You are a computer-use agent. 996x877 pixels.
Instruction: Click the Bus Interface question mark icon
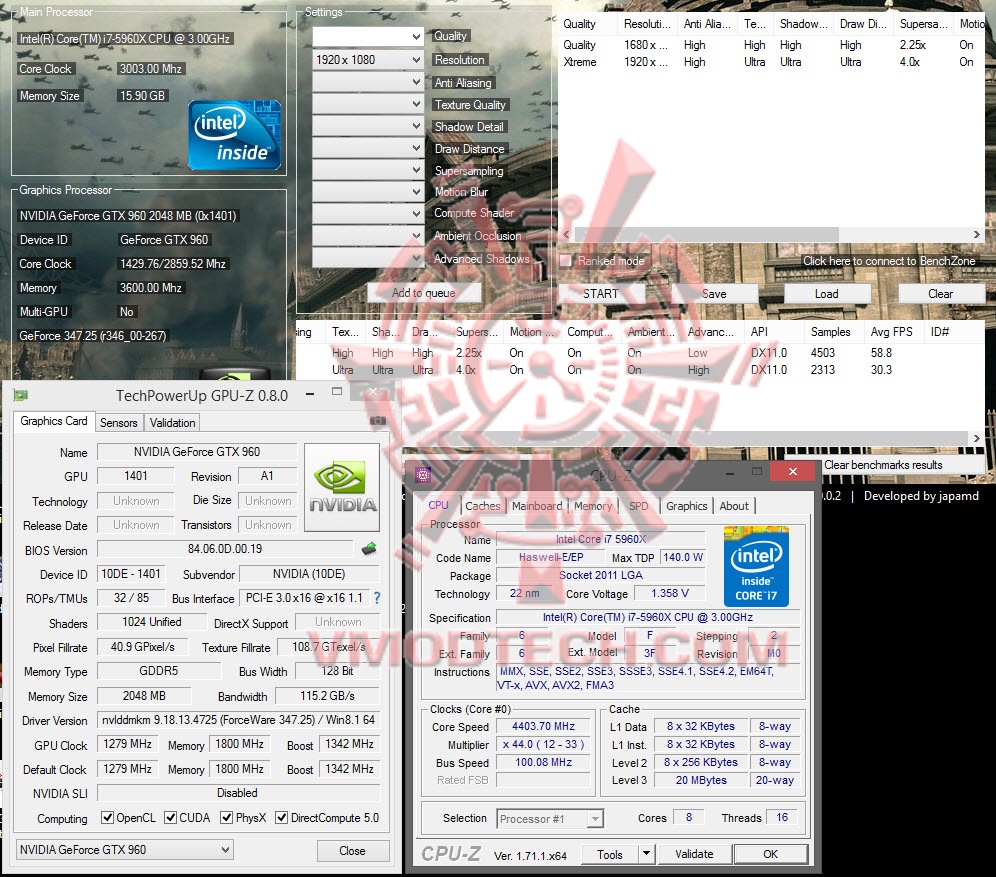[377, 598]
